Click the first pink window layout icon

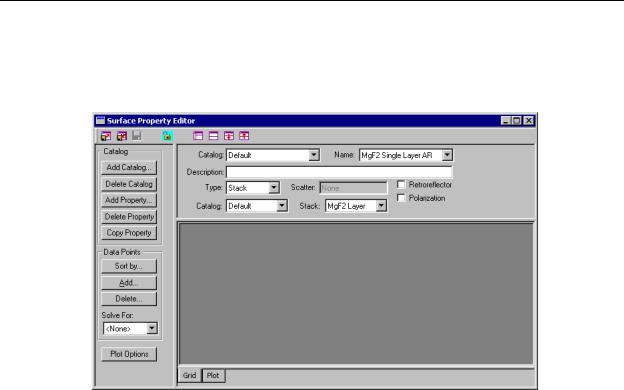pyautogui.click(x=198, y=136)
